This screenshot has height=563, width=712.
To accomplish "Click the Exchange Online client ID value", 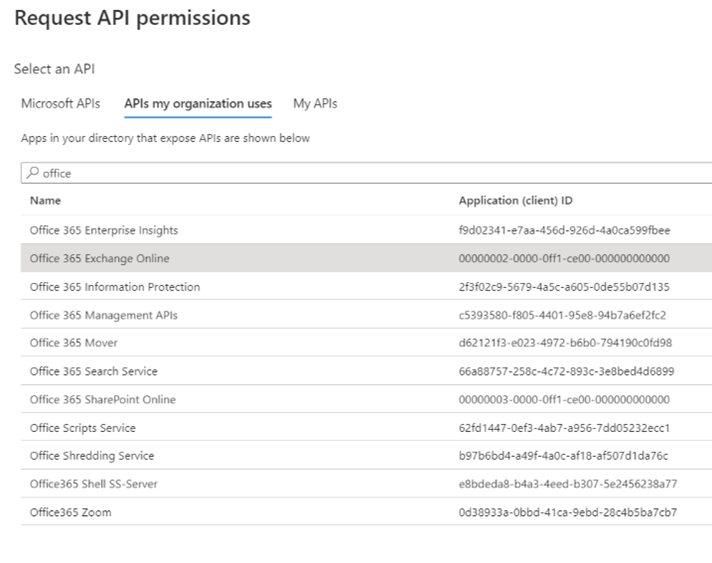I will pos(564,258).
